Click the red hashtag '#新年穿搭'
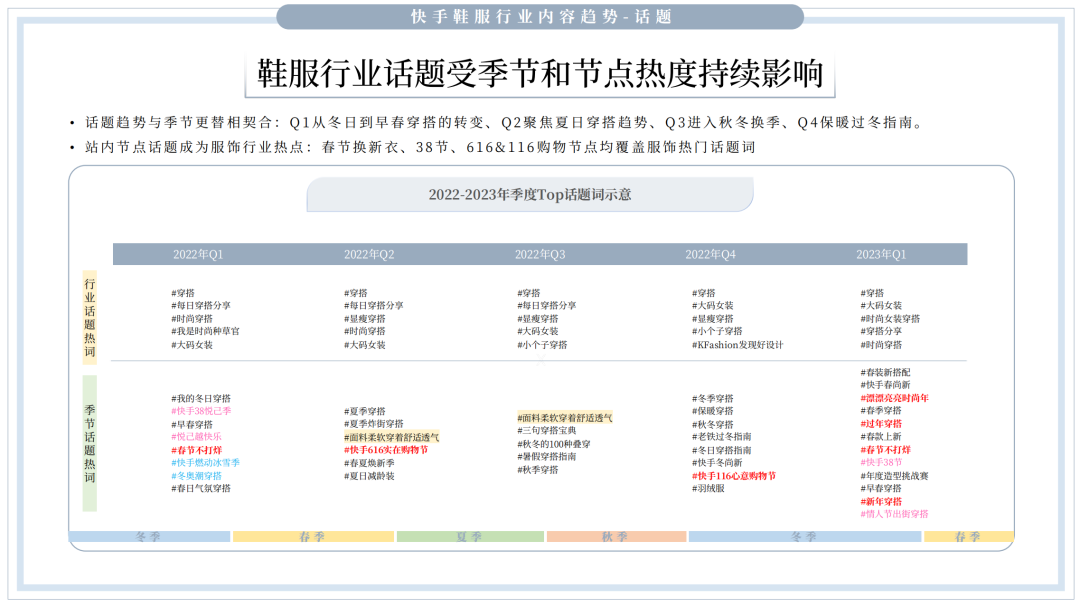Image resolution: width=1080 pixels, height=608 pixels. pos(881,502)
